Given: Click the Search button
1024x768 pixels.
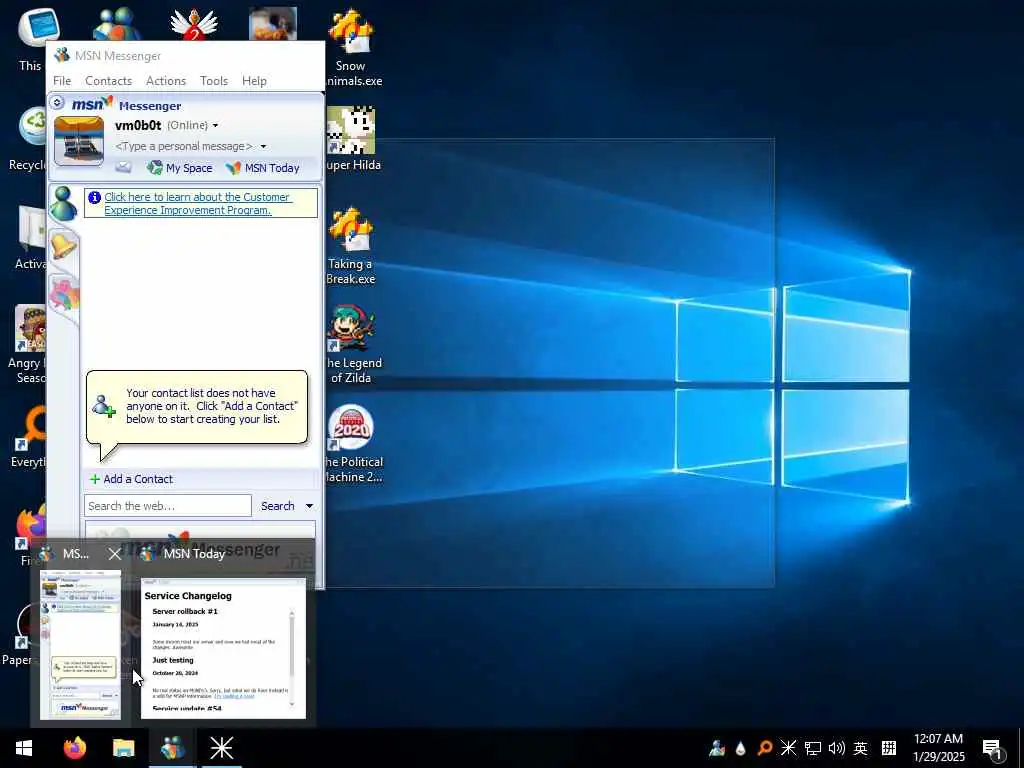Looking at the screenshot, I should click(278, 506).
